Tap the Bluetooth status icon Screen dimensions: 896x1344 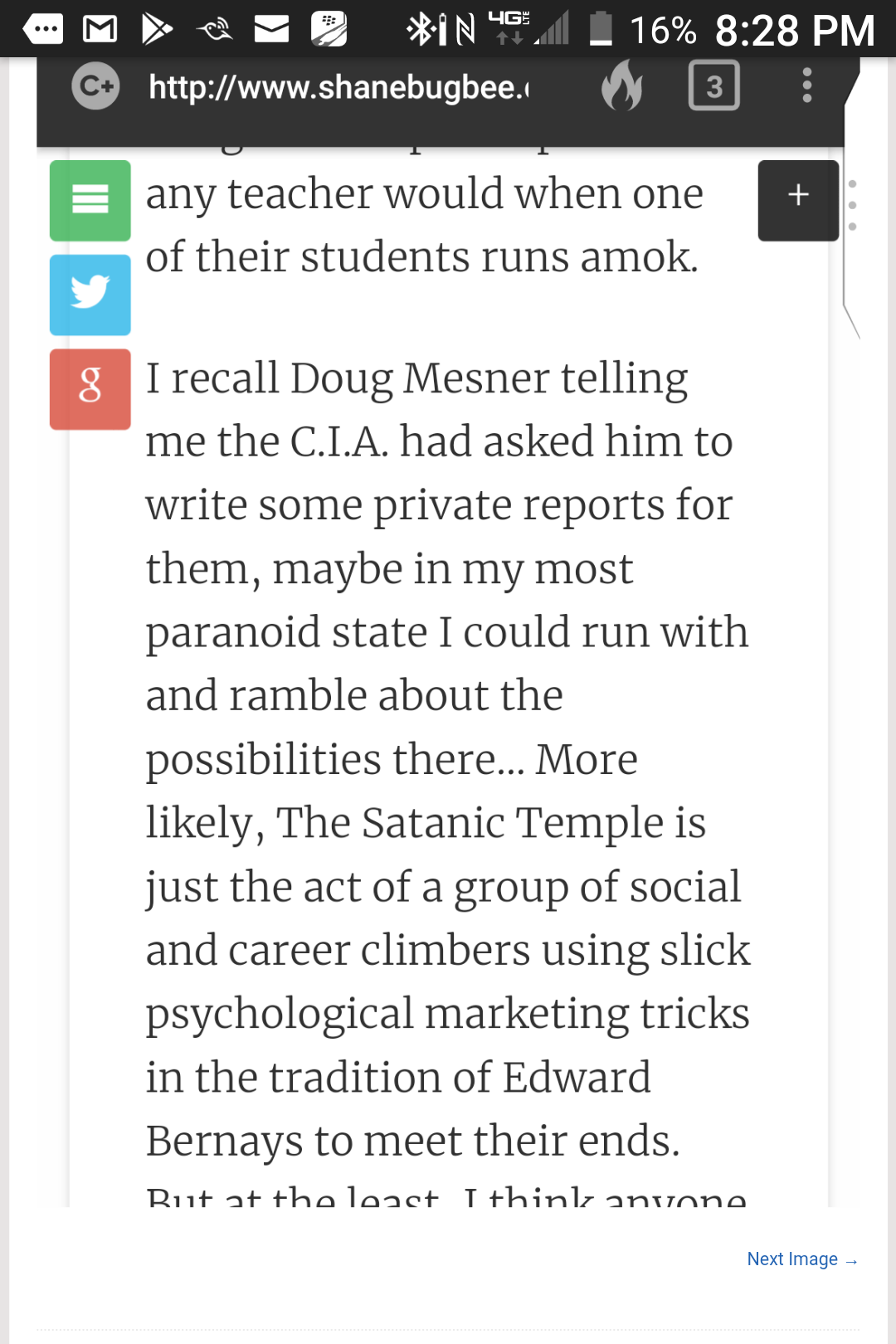point(421,30)
